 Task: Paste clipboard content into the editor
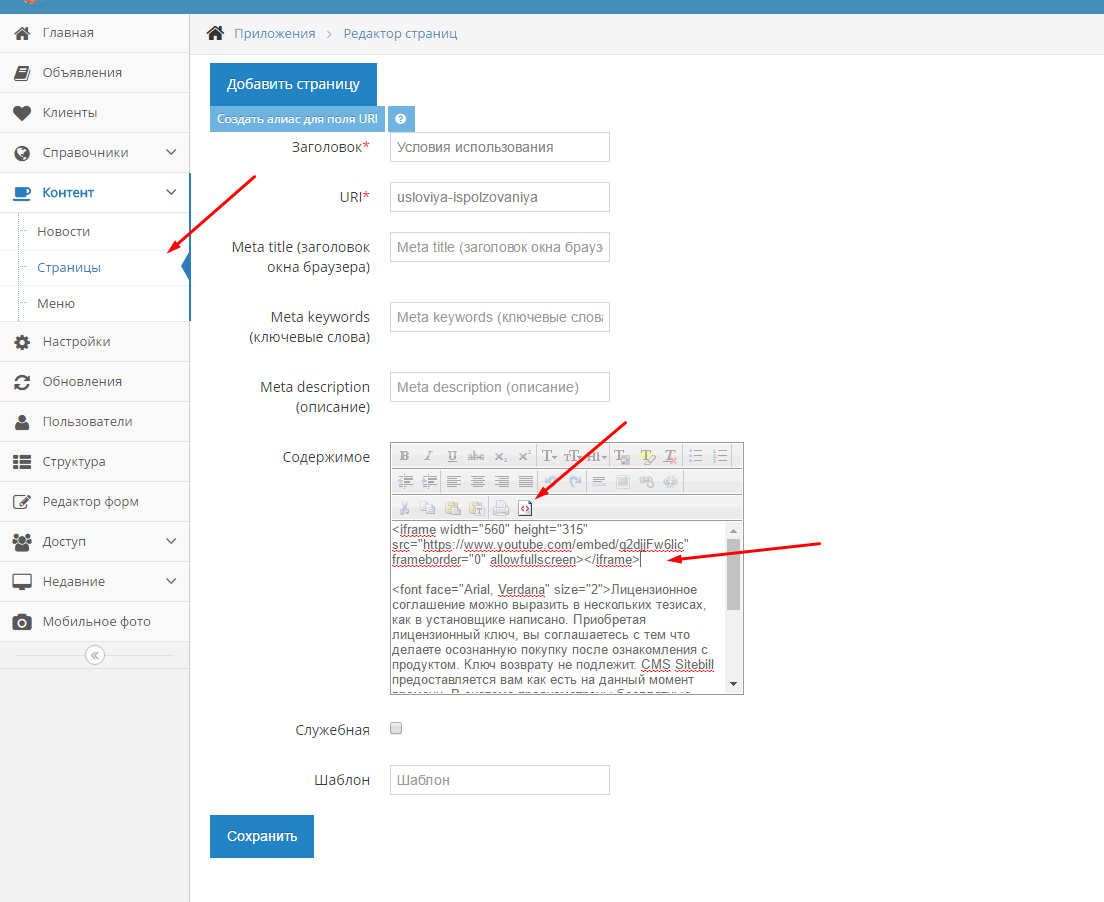pyautogui.click(x=453, y=508)
